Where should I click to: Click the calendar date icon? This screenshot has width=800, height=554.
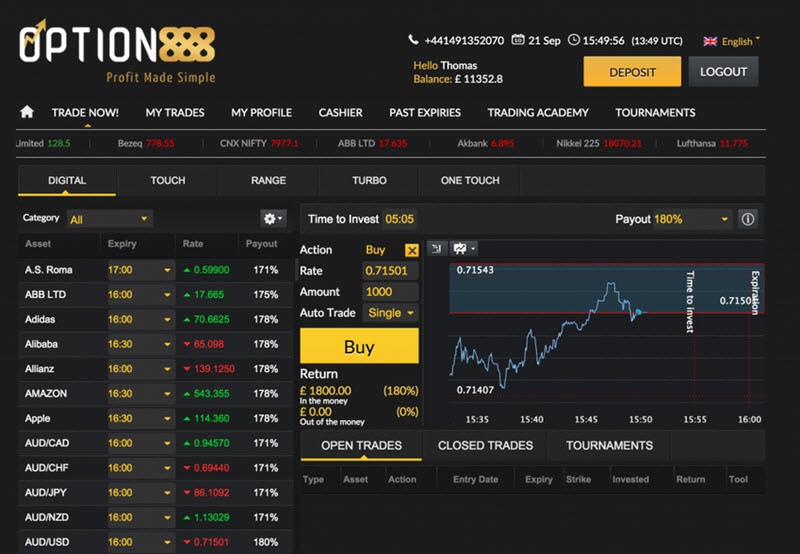coord(518,40)
